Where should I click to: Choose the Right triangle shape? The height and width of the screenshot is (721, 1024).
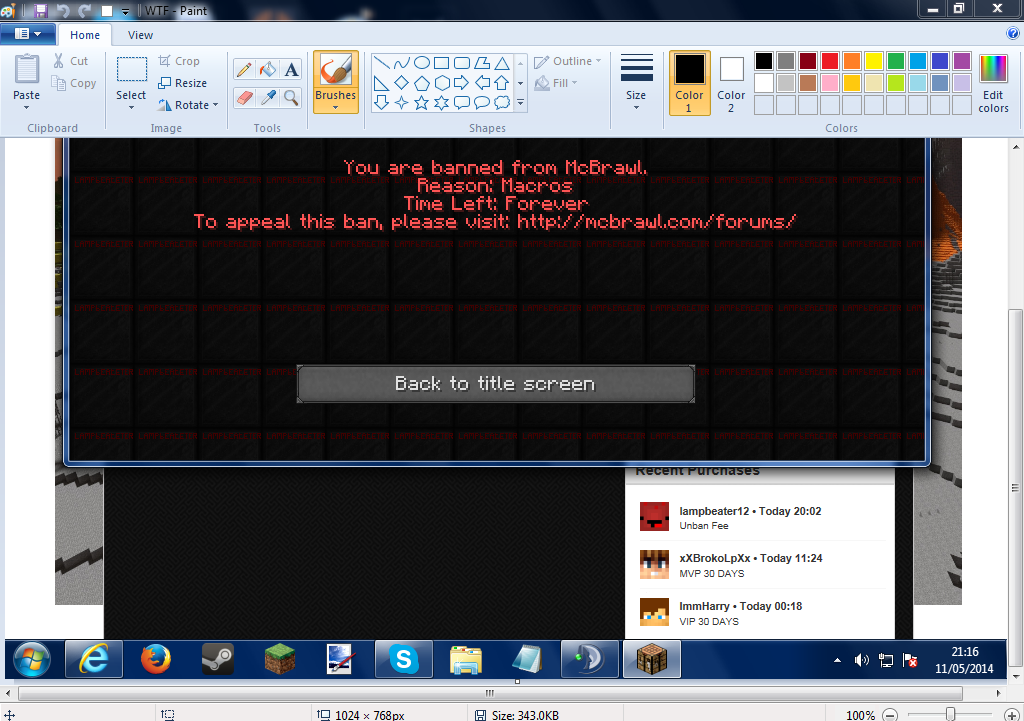(382, 83)
